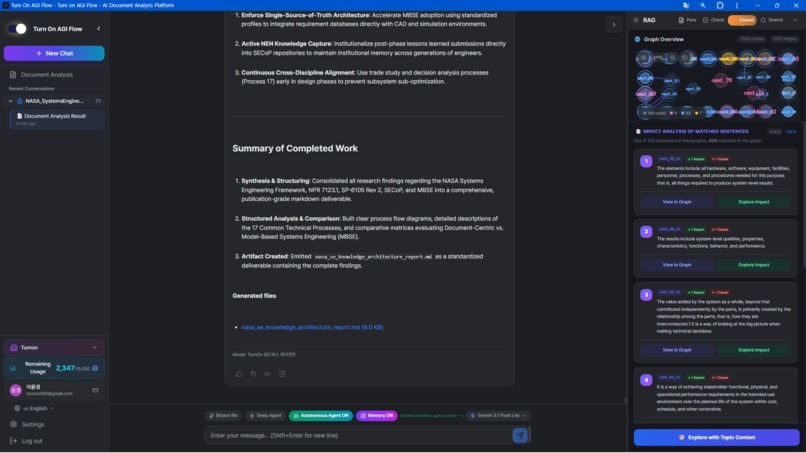The image size is (806, 453).
Task: Open the card icon beside user email
Action: (x=95, y=390)
